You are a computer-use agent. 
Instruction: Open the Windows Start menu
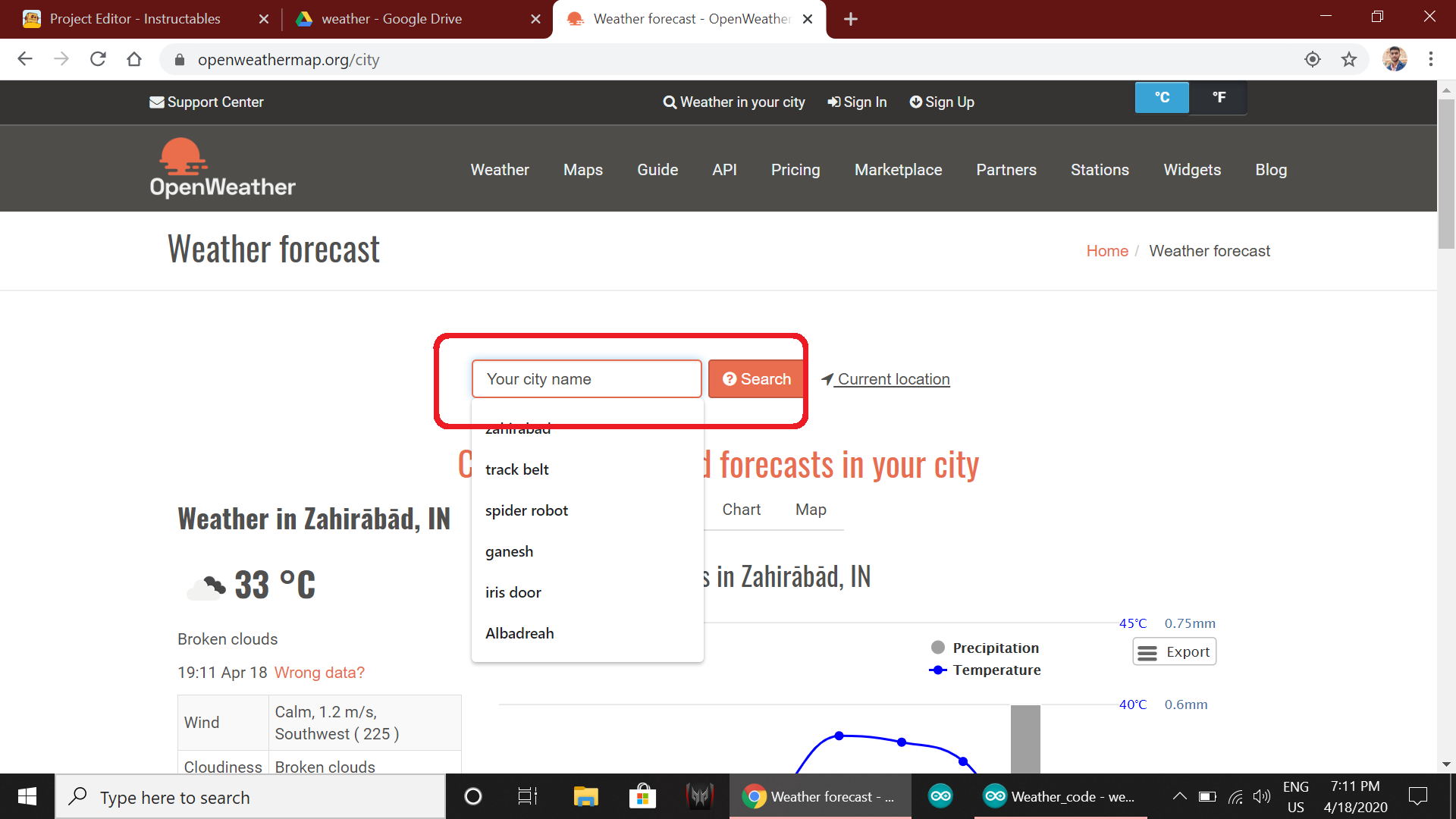coord(27,796)
